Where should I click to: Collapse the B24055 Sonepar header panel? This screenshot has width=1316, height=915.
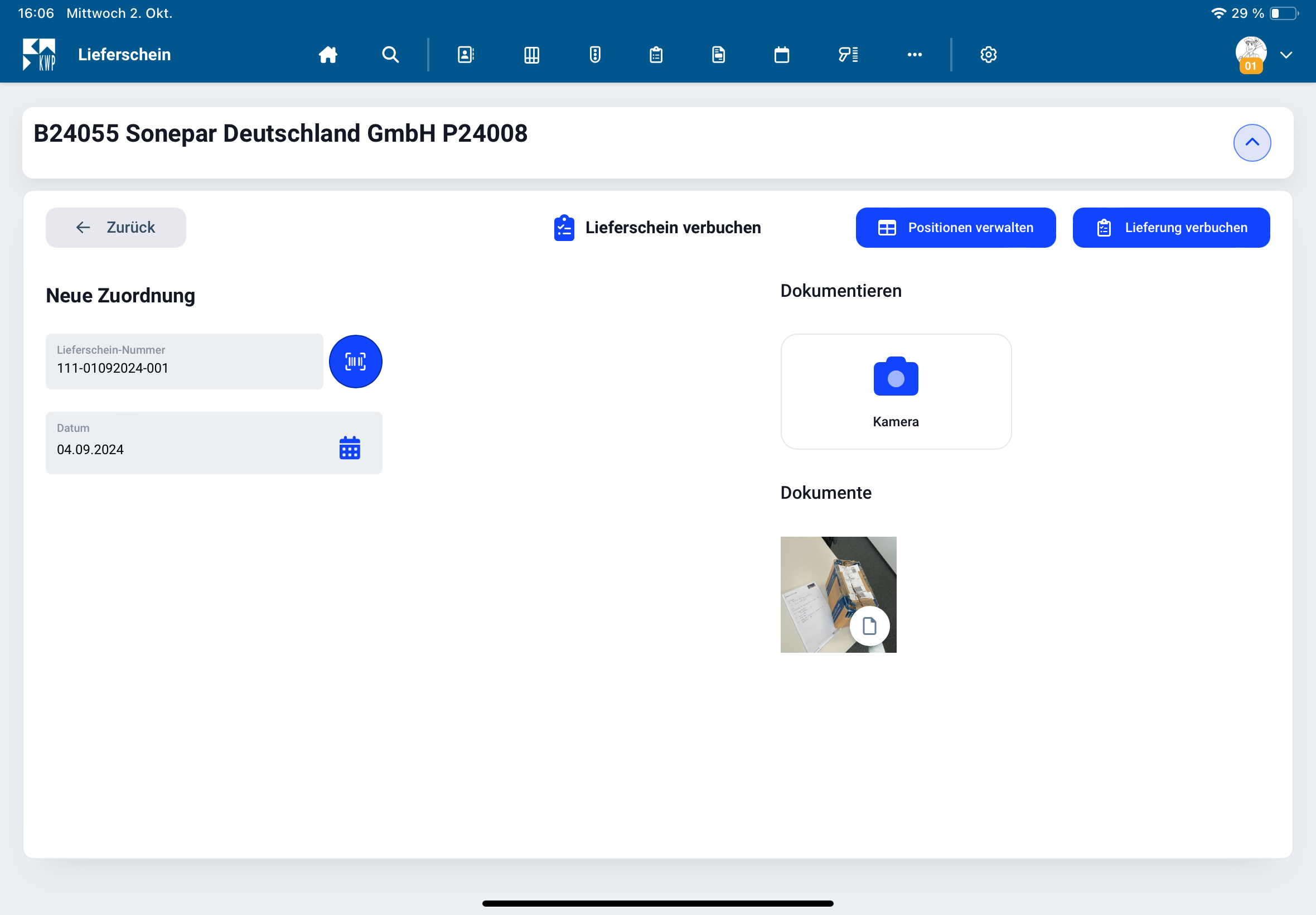point(1252,142)
